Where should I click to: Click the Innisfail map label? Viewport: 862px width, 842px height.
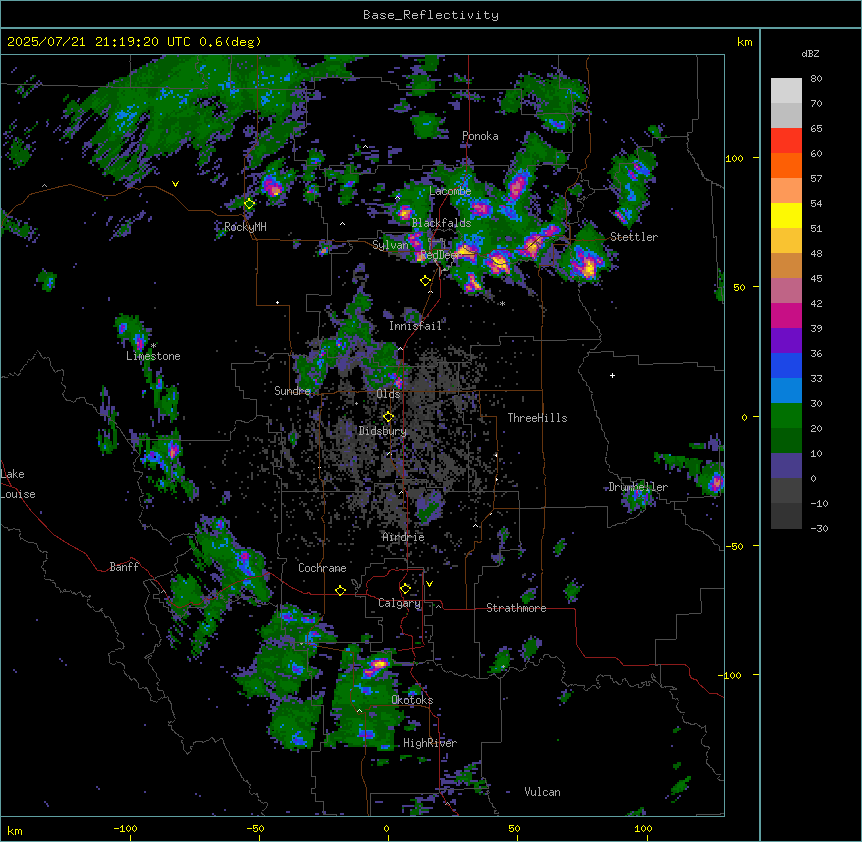click(415, 326)
